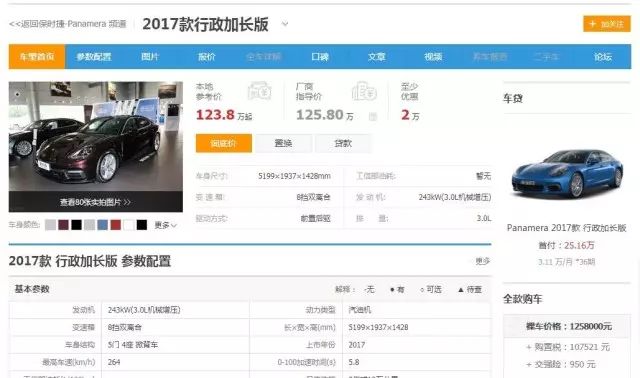Viewport: 640px width, 378px height.
Task: Click the 全款购车 heading
Action: coord(522,299)
